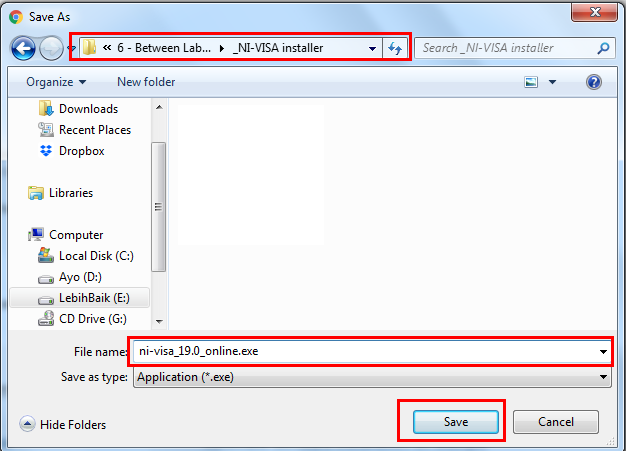
Task: Expand the File name dropdown arrow
Action: [603, 352]
